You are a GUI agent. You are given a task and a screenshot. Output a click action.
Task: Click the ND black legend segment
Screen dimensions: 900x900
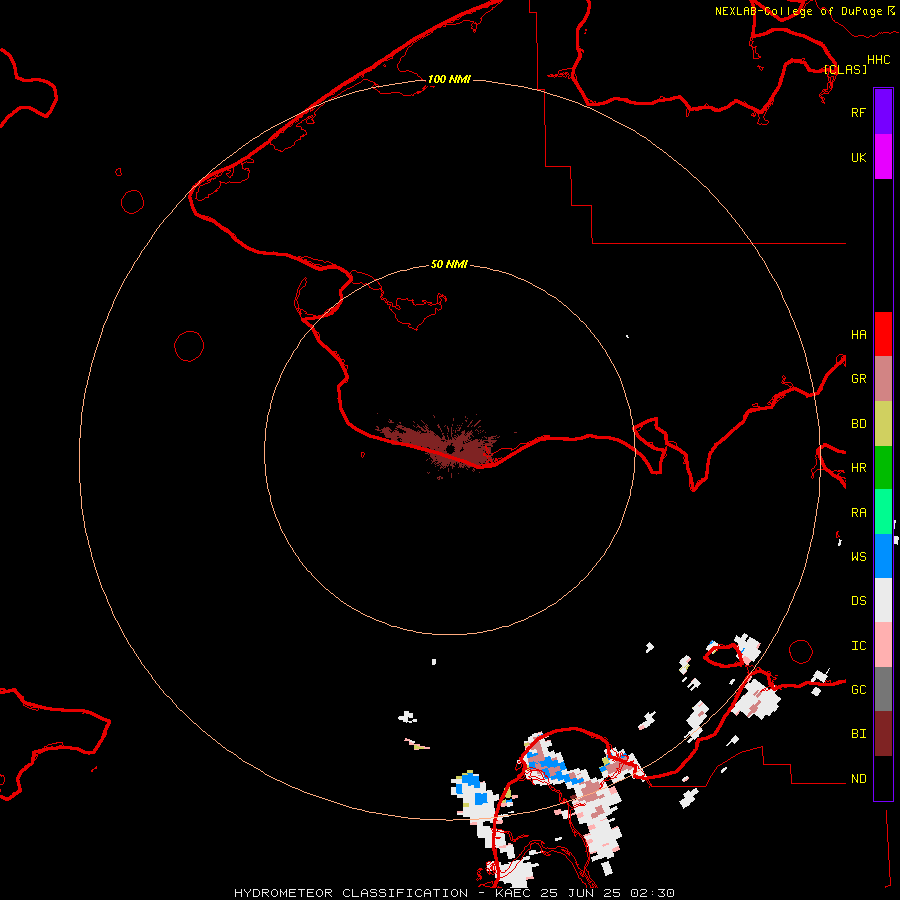click(x=883, y=778)
